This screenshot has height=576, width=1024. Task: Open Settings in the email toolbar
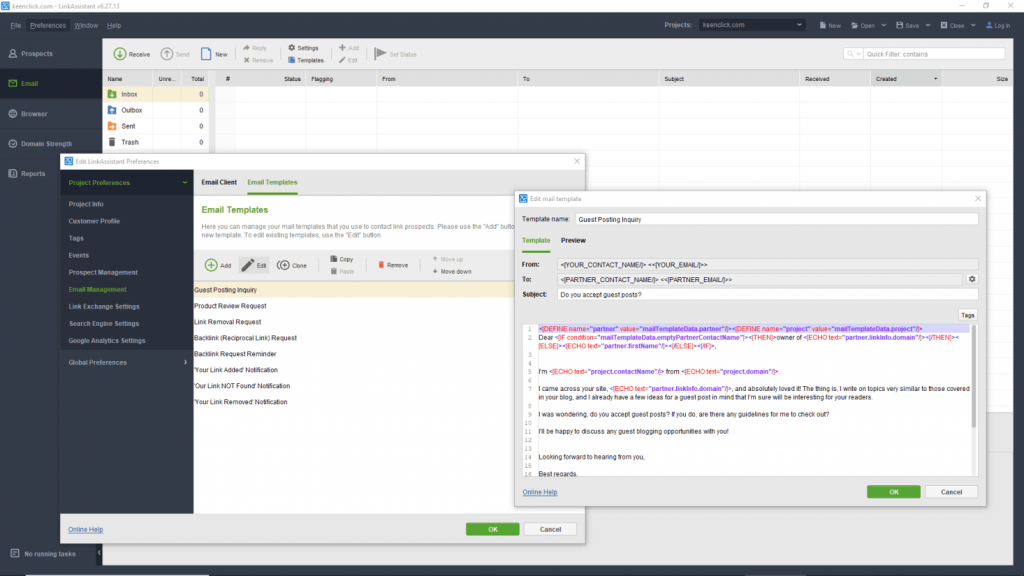[303, 48]
